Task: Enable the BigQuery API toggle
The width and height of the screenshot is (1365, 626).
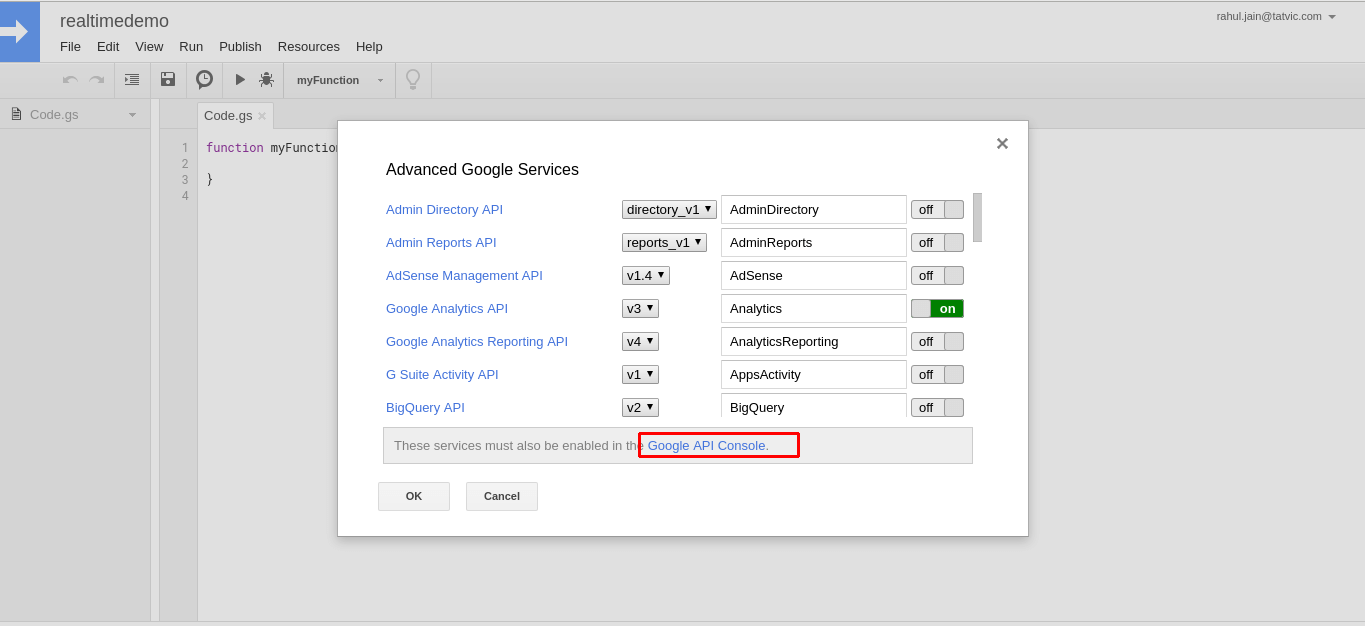Action: (937, 407)
